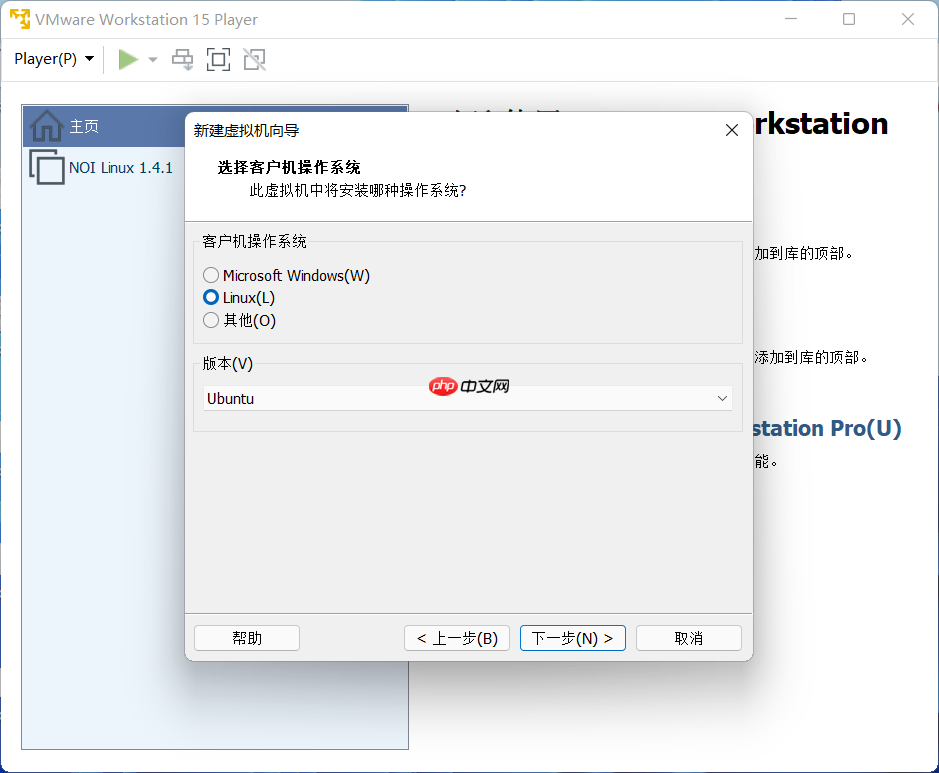This screenshot has width=939, height=773.
Task: Select the Linux(L) radio button
Action: tap(211, 297)
